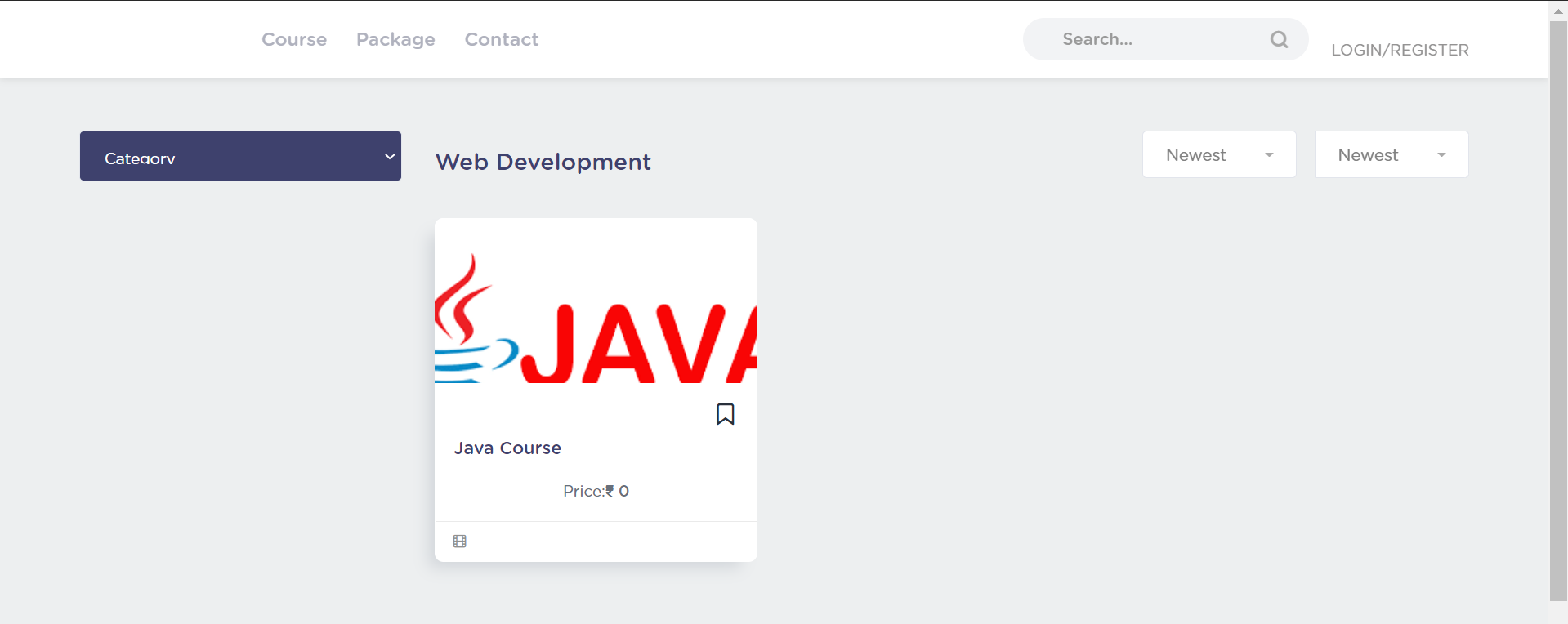Navigate to the Contact page
The width and height of the screenshot is (1568, 624).
click(x=502, y=39)
